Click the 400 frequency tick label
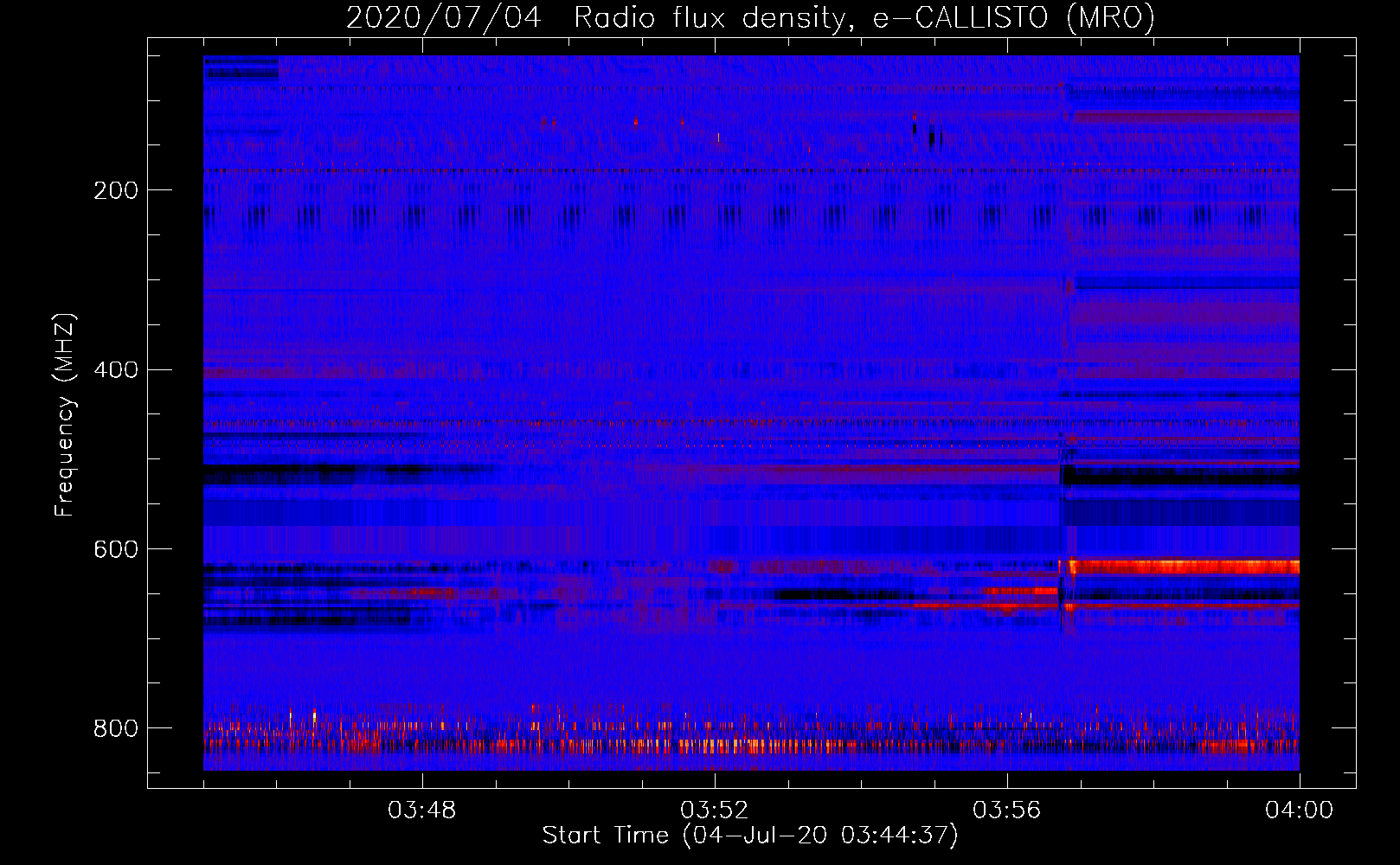 pyautogui.click(x=116, y=370)
